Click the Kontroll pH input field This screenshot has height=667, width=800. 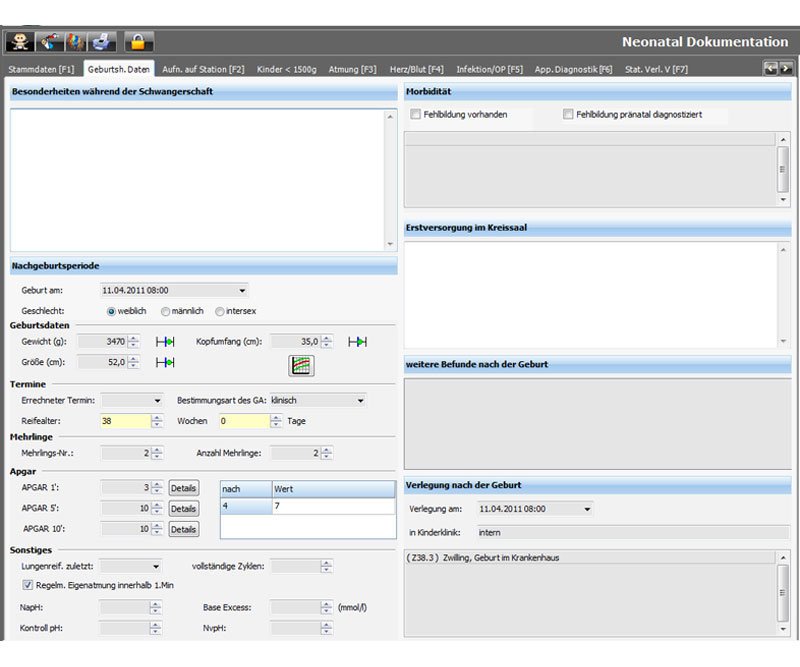pos(125,628)
